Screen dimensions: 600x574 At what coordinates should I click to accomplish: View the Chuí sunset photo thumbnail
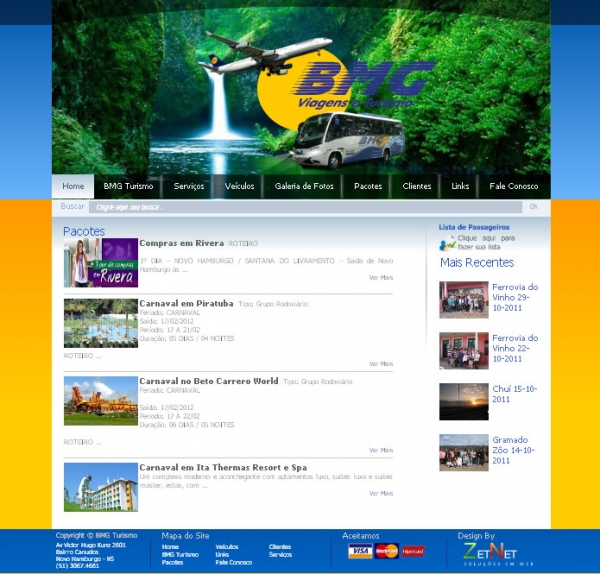point(464,401)
